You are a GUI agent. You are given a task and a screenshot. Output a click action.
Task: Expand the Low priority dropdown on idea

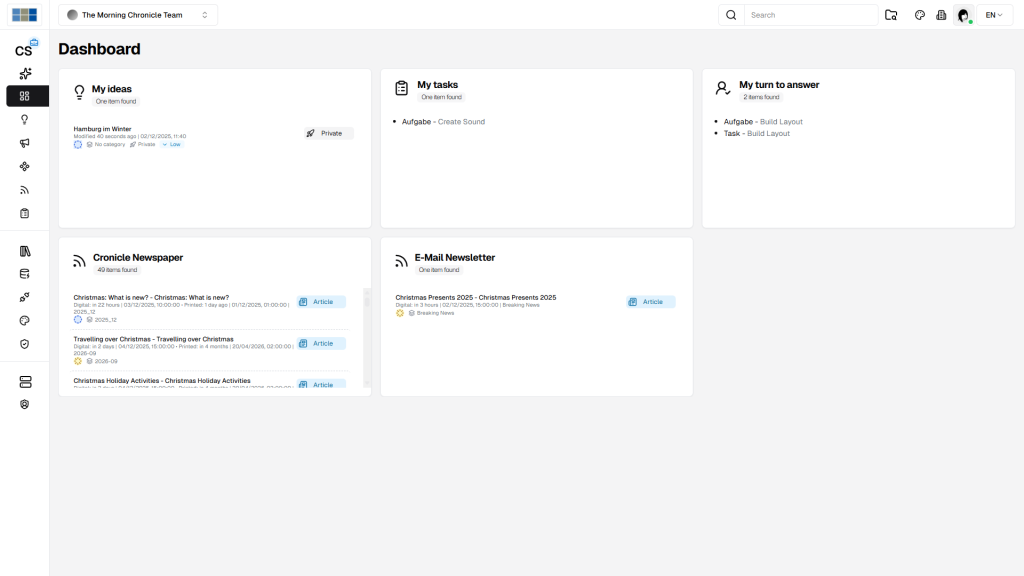point(172,145)
